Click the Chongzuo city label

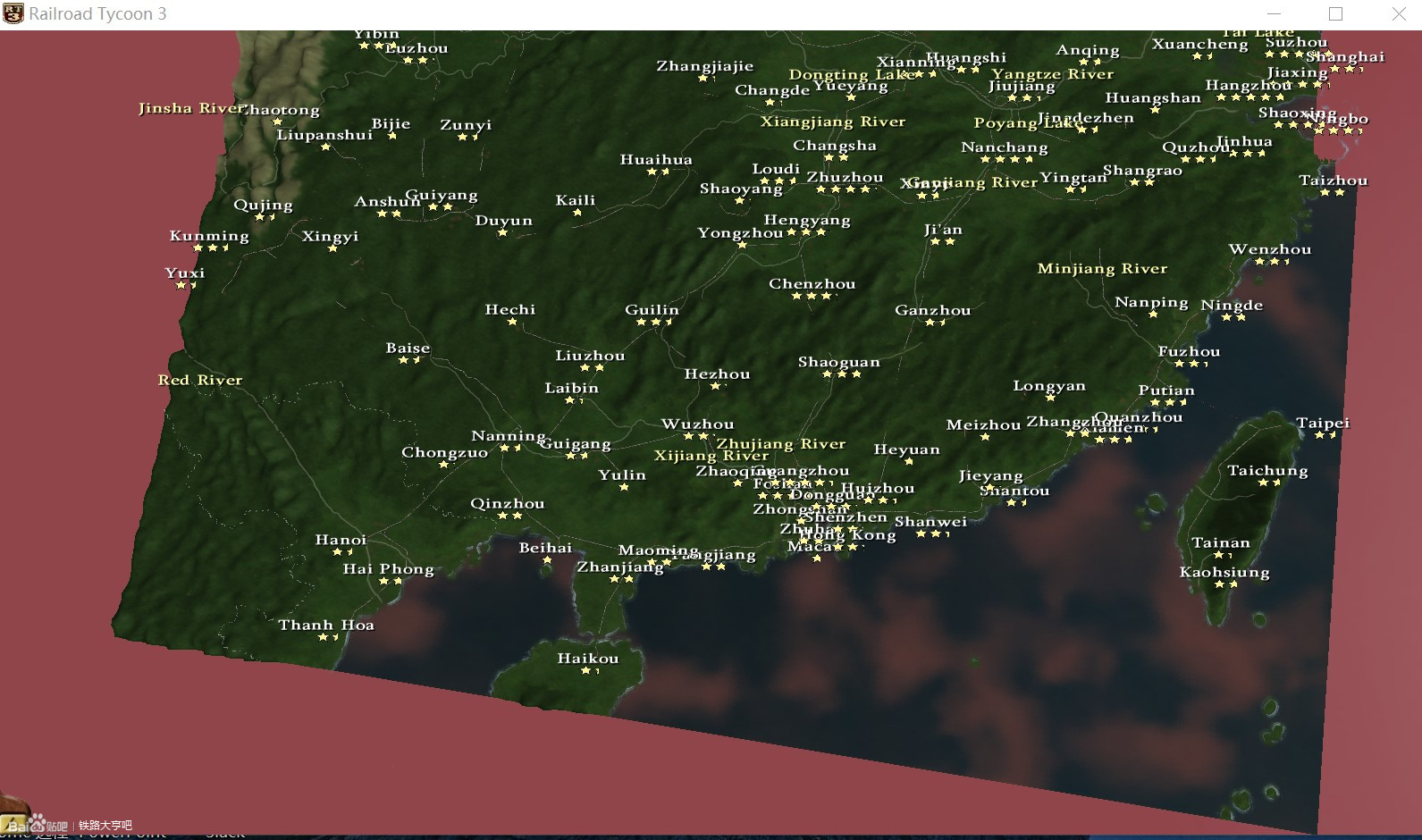[444, 452]
